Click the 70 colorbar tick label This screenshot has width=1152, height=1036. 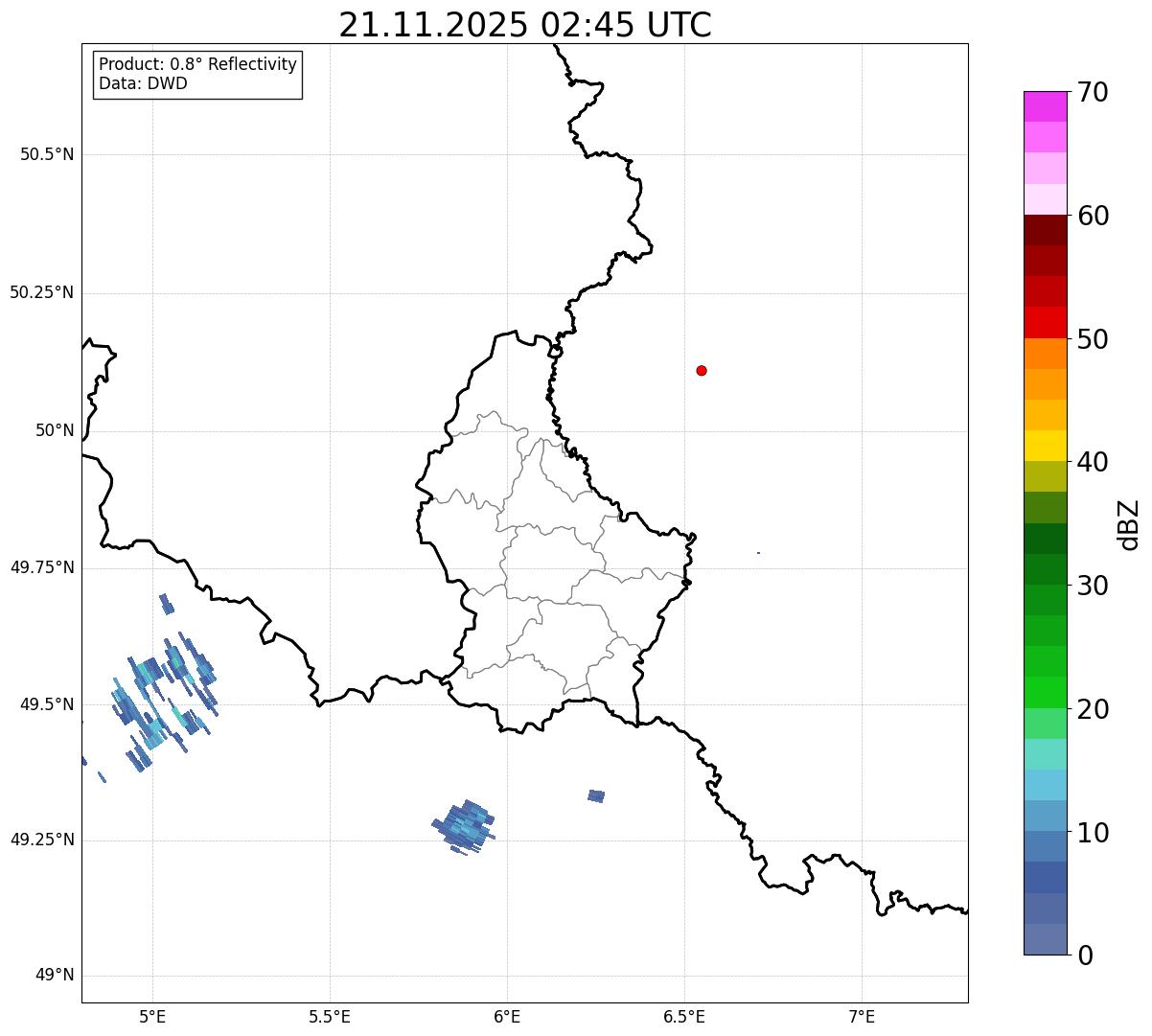pos(1093,92)
